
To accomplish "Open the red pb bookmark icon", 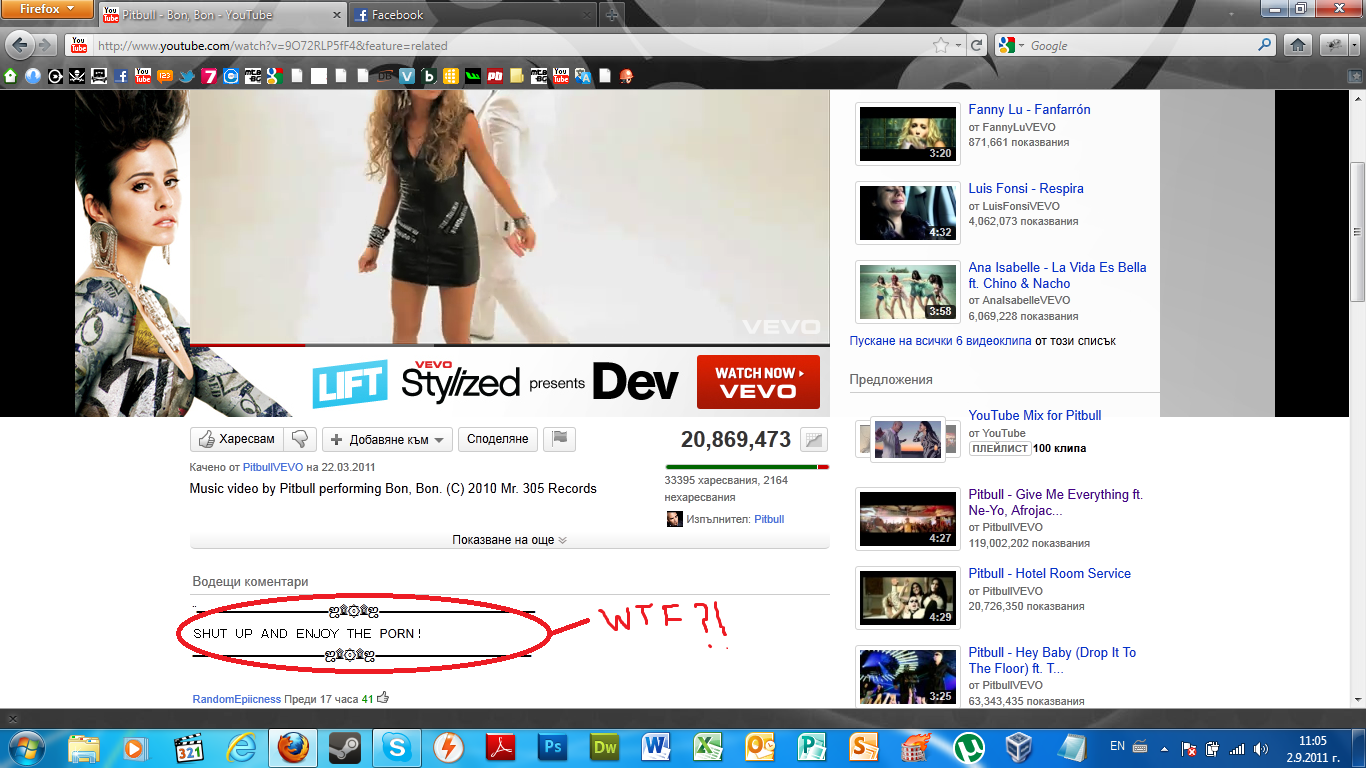I will (495, 75).
